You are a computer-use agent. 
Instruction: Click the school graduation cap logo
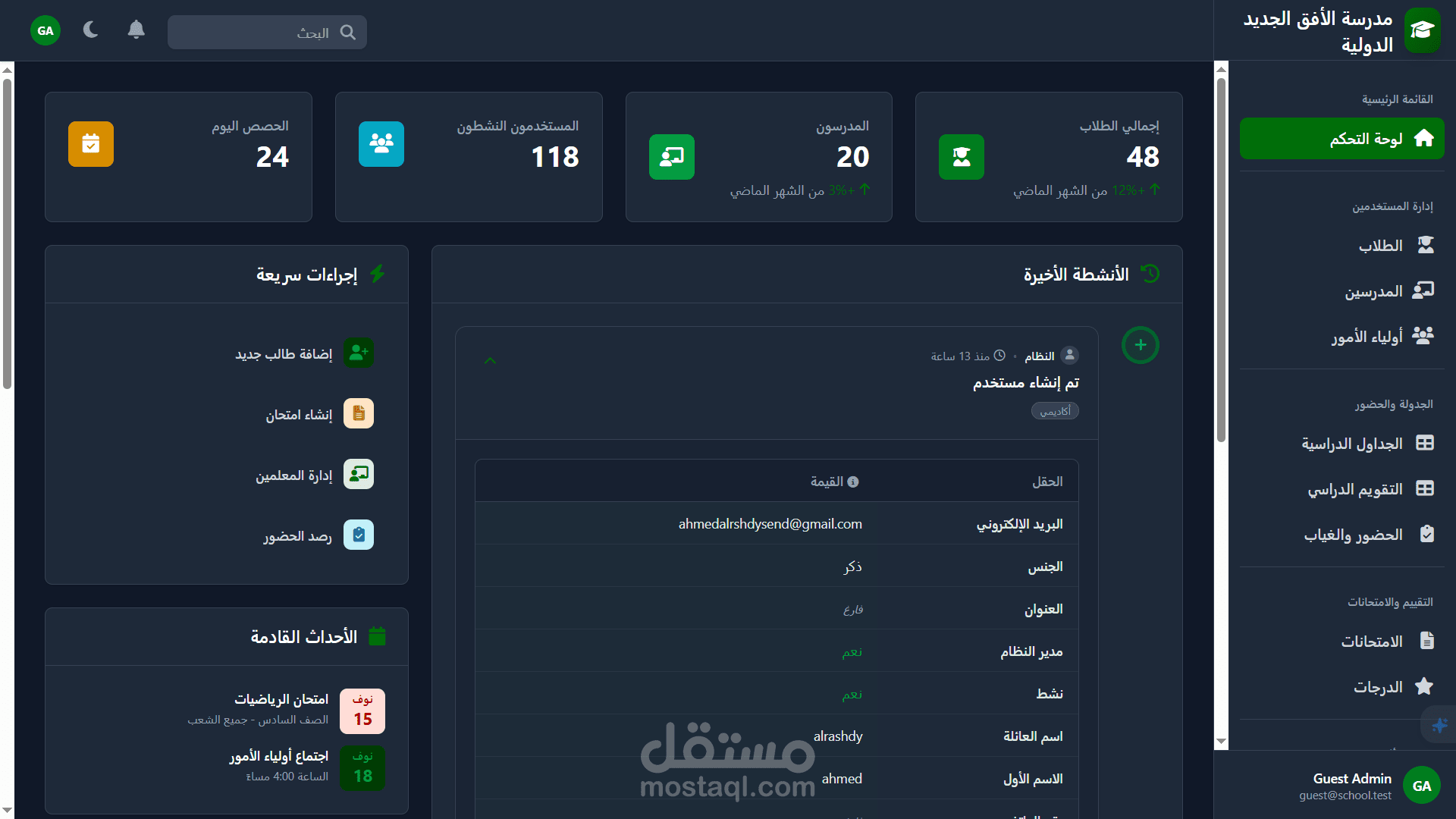1422,31
